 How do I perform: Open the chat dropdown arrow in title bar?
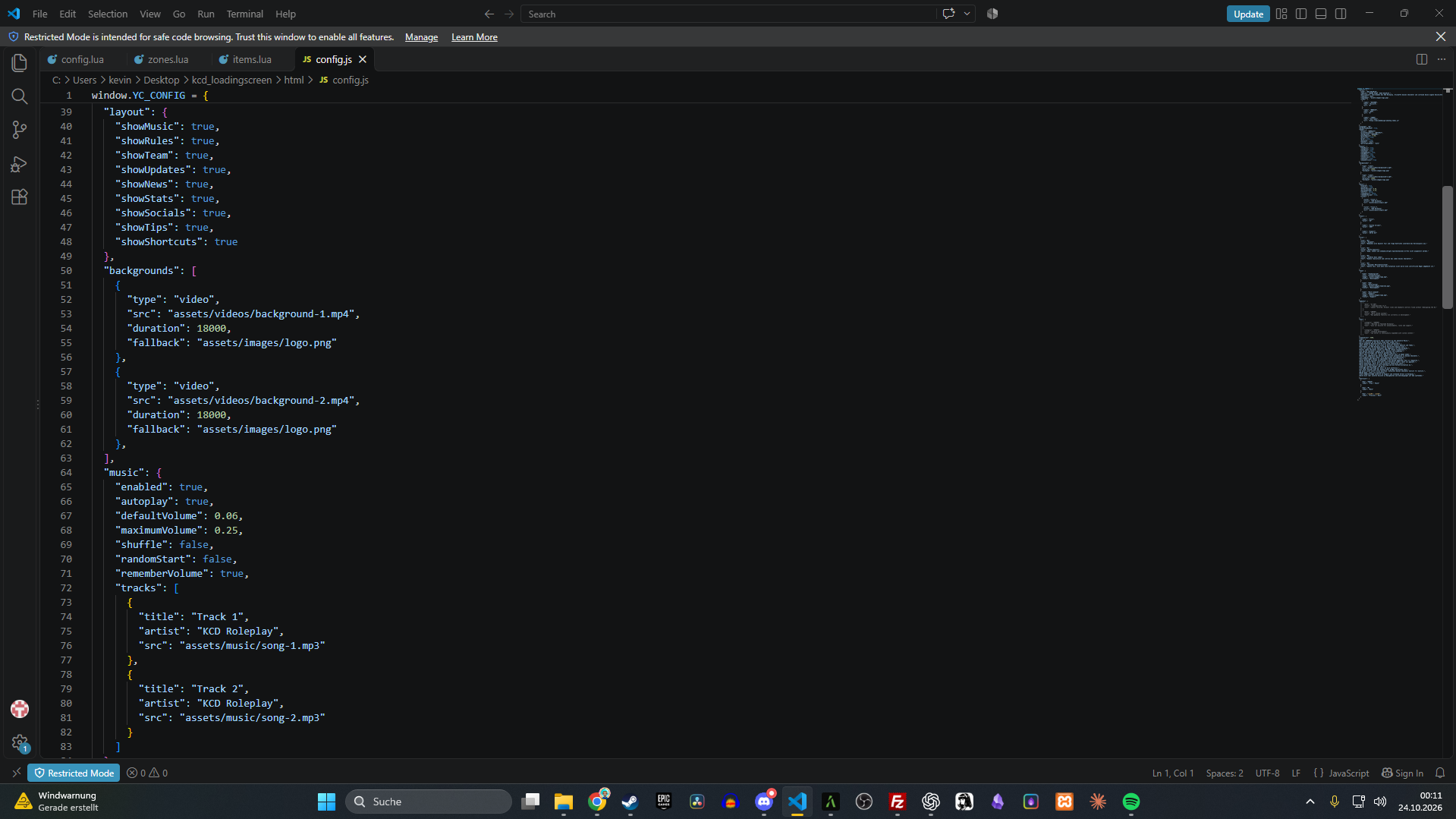coord(967,14)
